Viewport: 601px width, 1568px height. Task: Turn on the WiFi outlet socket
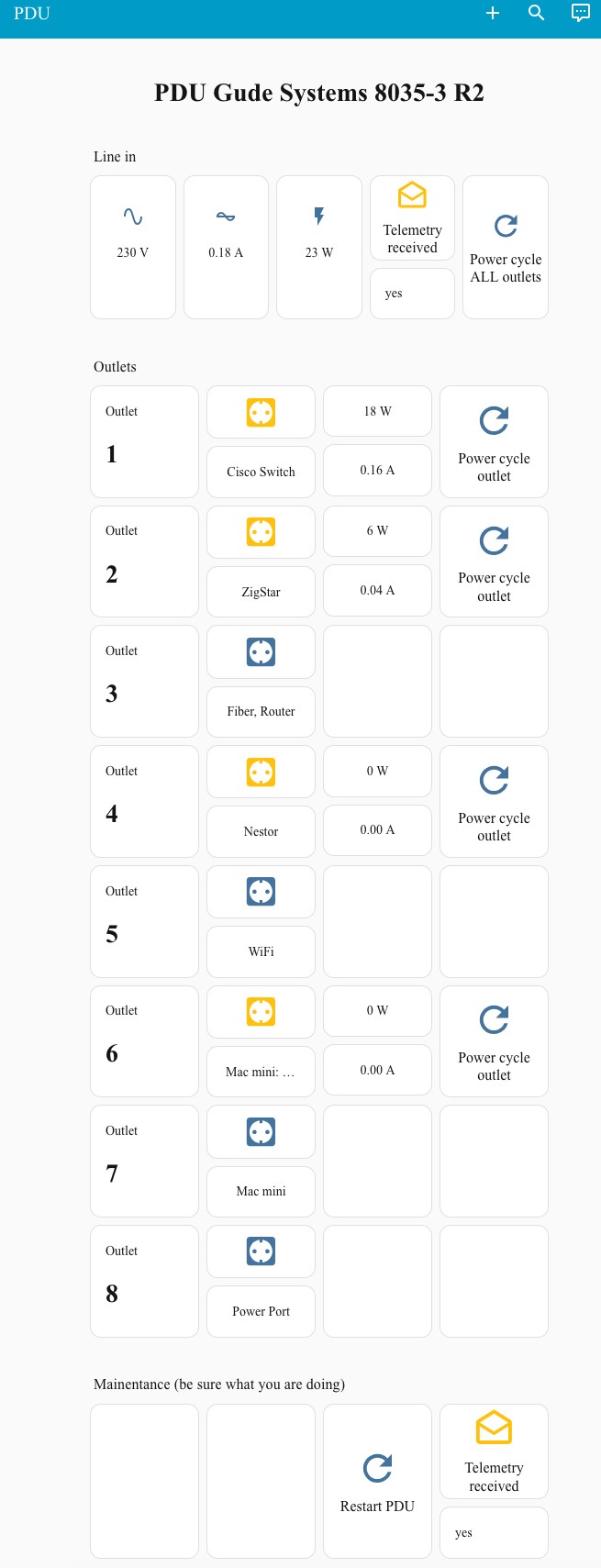(x=261, y=891)
